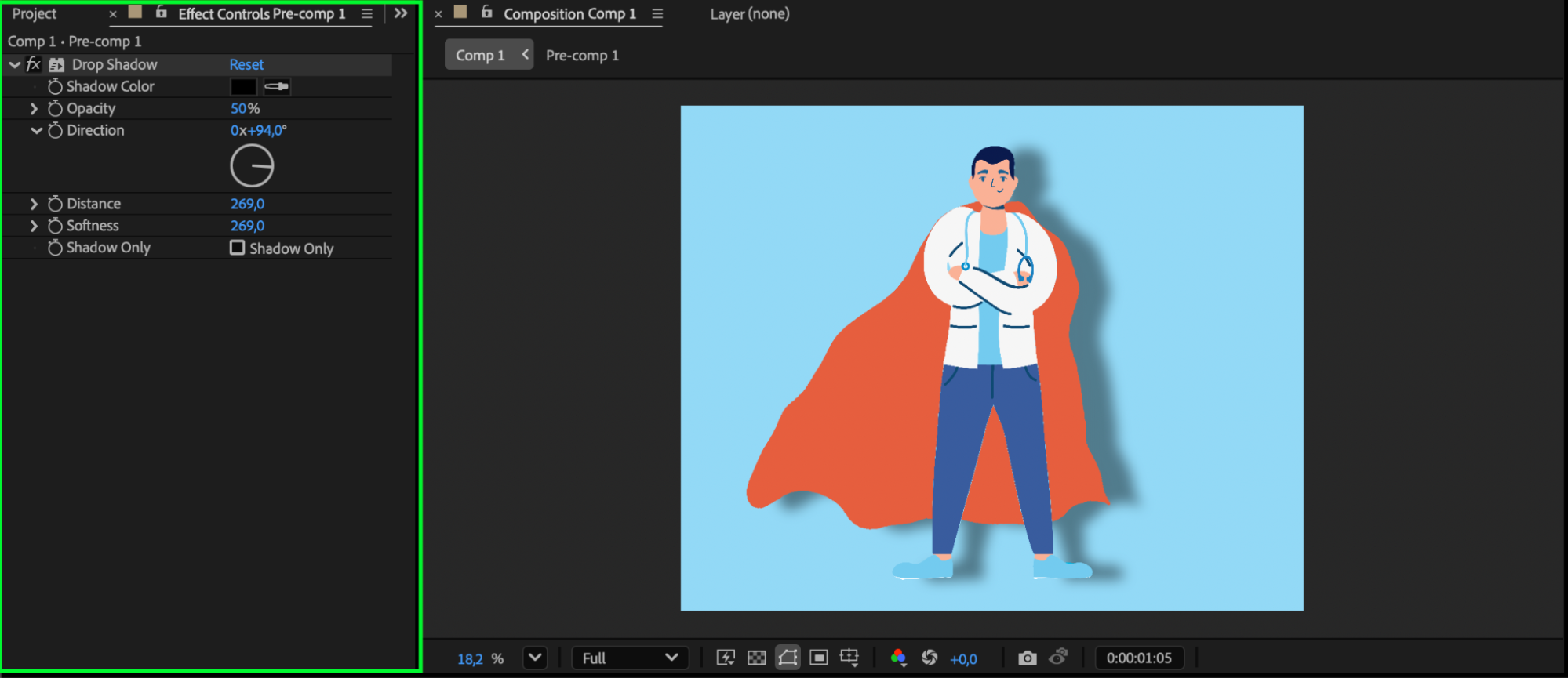Close the Composition panel tab
Viewport: 1568px width, 678px height.
pyautogui.click(x=438, y=14)
